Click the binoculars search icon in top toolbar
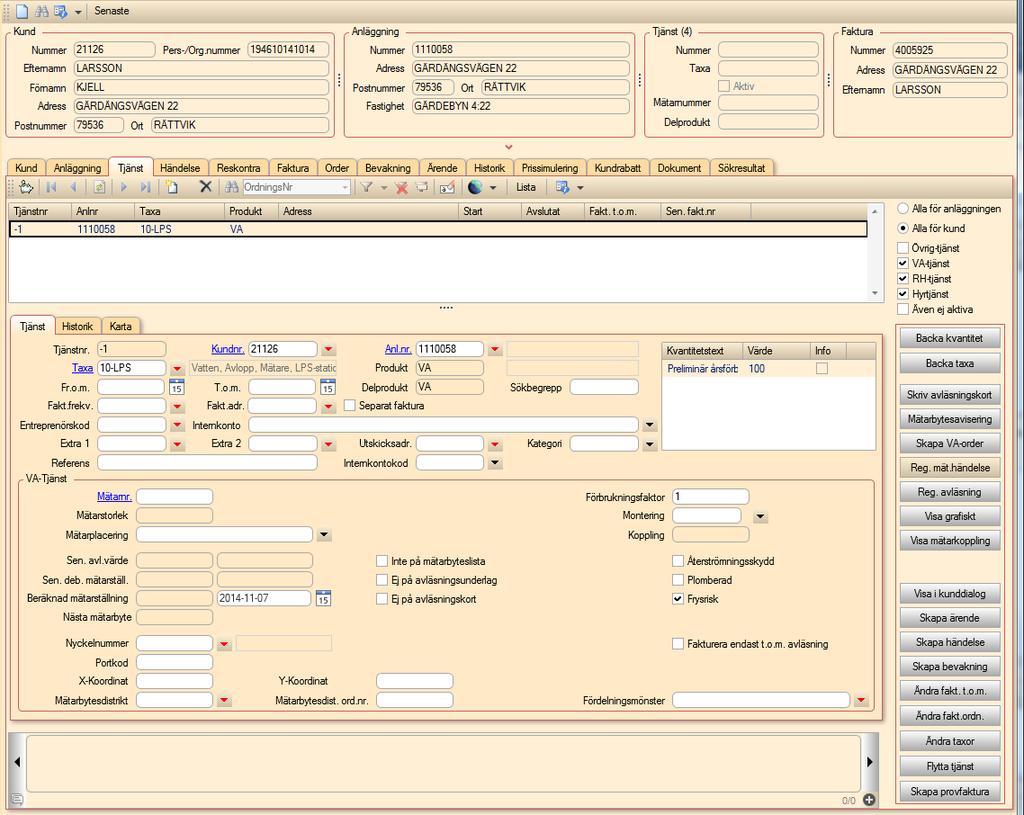This screenshot has height=815, width=1024. coord(42,11)
